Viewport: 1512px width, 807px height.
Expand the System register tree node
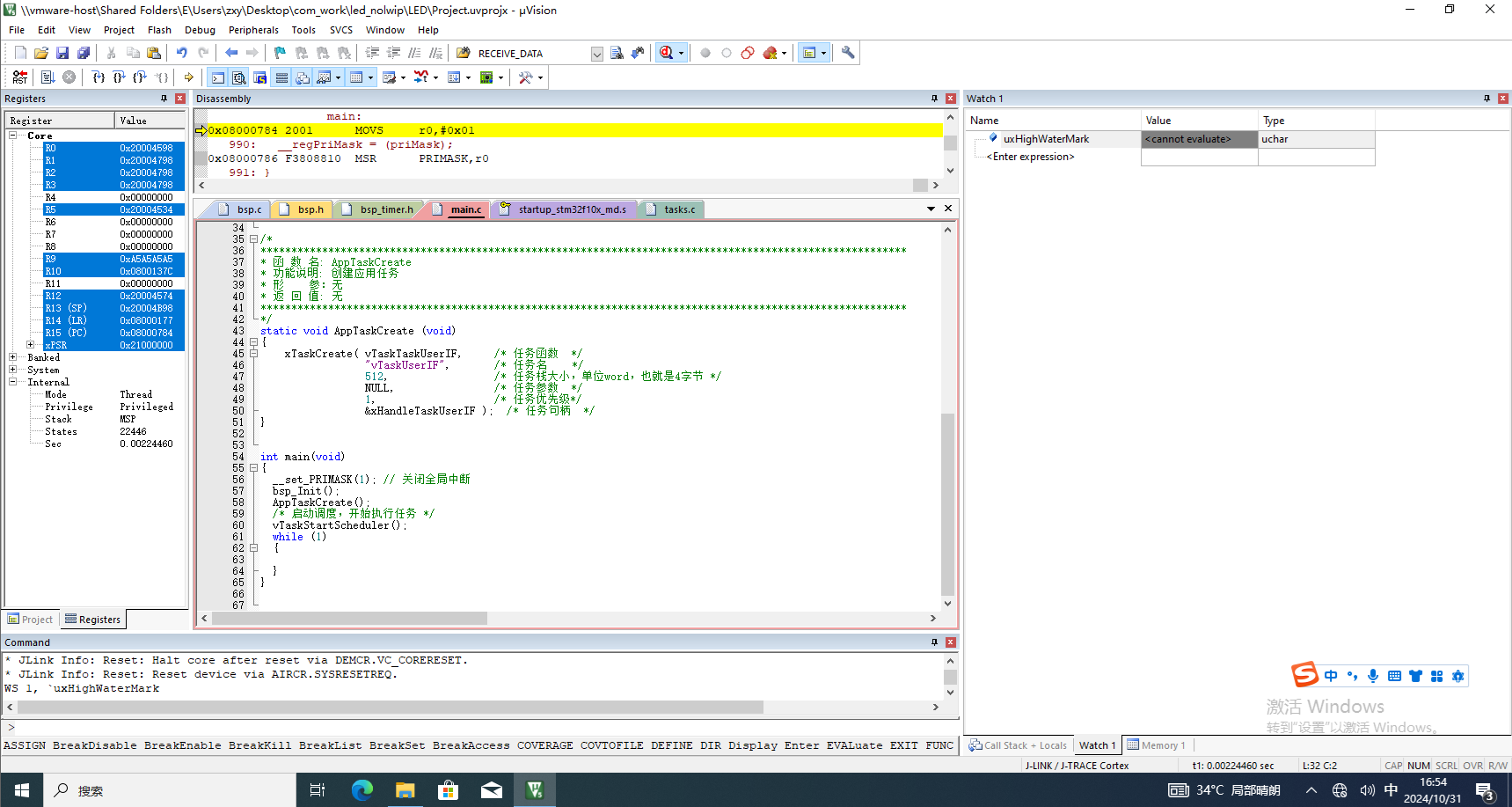pyautogui.click(x=13, y=370)
